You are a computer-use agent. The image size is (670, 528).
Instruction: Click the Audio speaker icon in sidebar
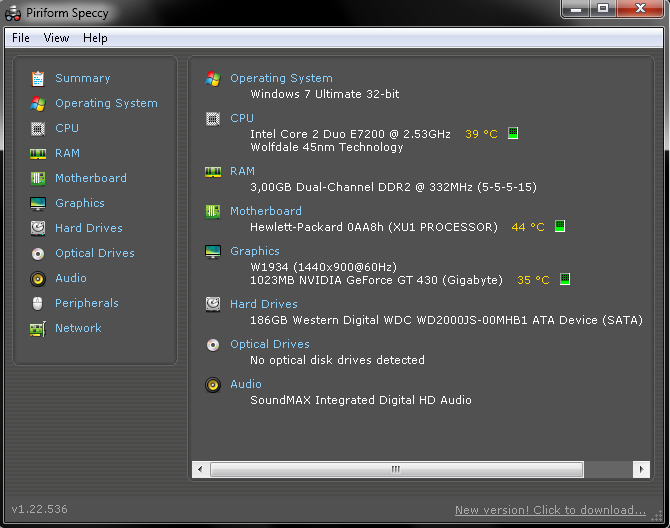(x=38, y=279)
